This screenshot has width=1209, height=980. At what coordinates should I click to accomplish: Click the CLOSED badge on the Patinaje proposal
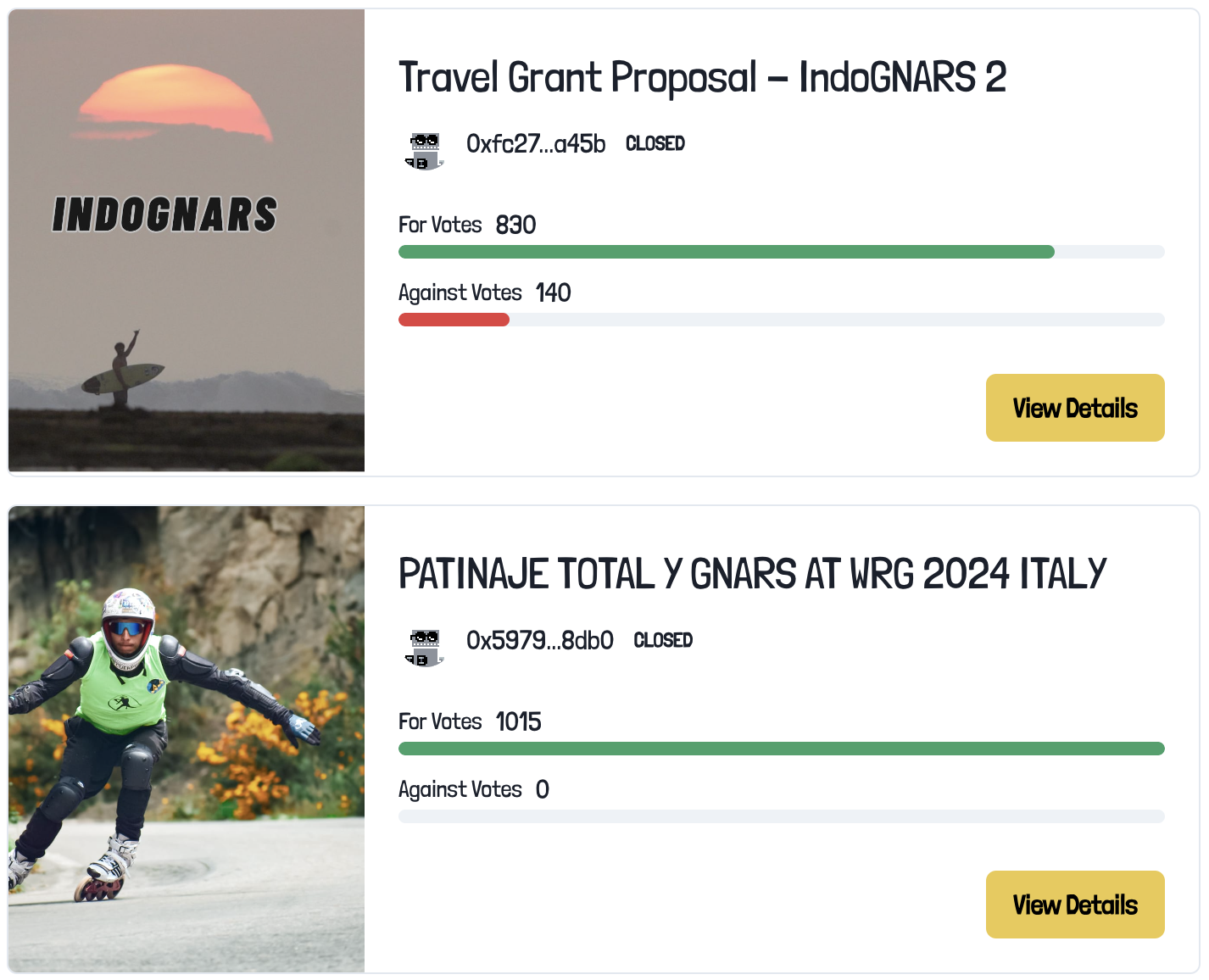663,641
